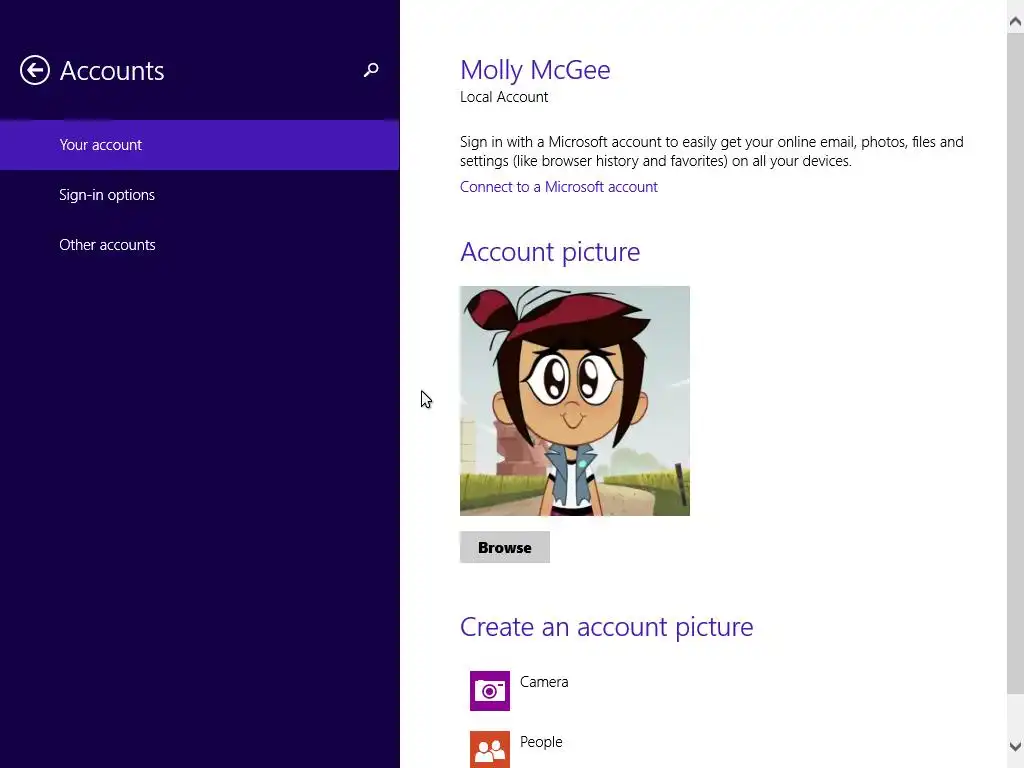
Task: Click the Browse button
Action: click(505, 547)
